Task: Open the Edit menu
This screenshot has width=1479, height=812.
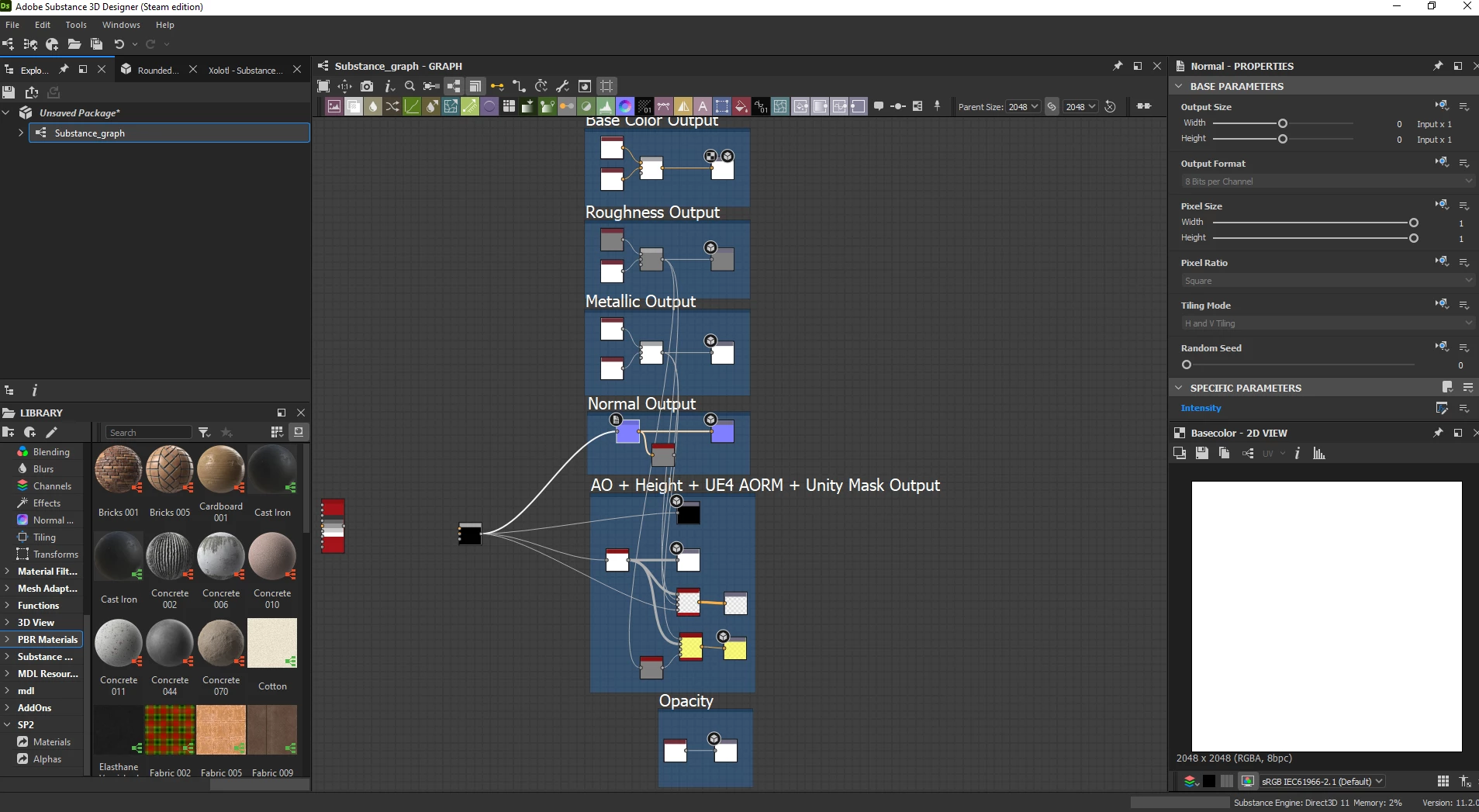Action: point(43,25)
